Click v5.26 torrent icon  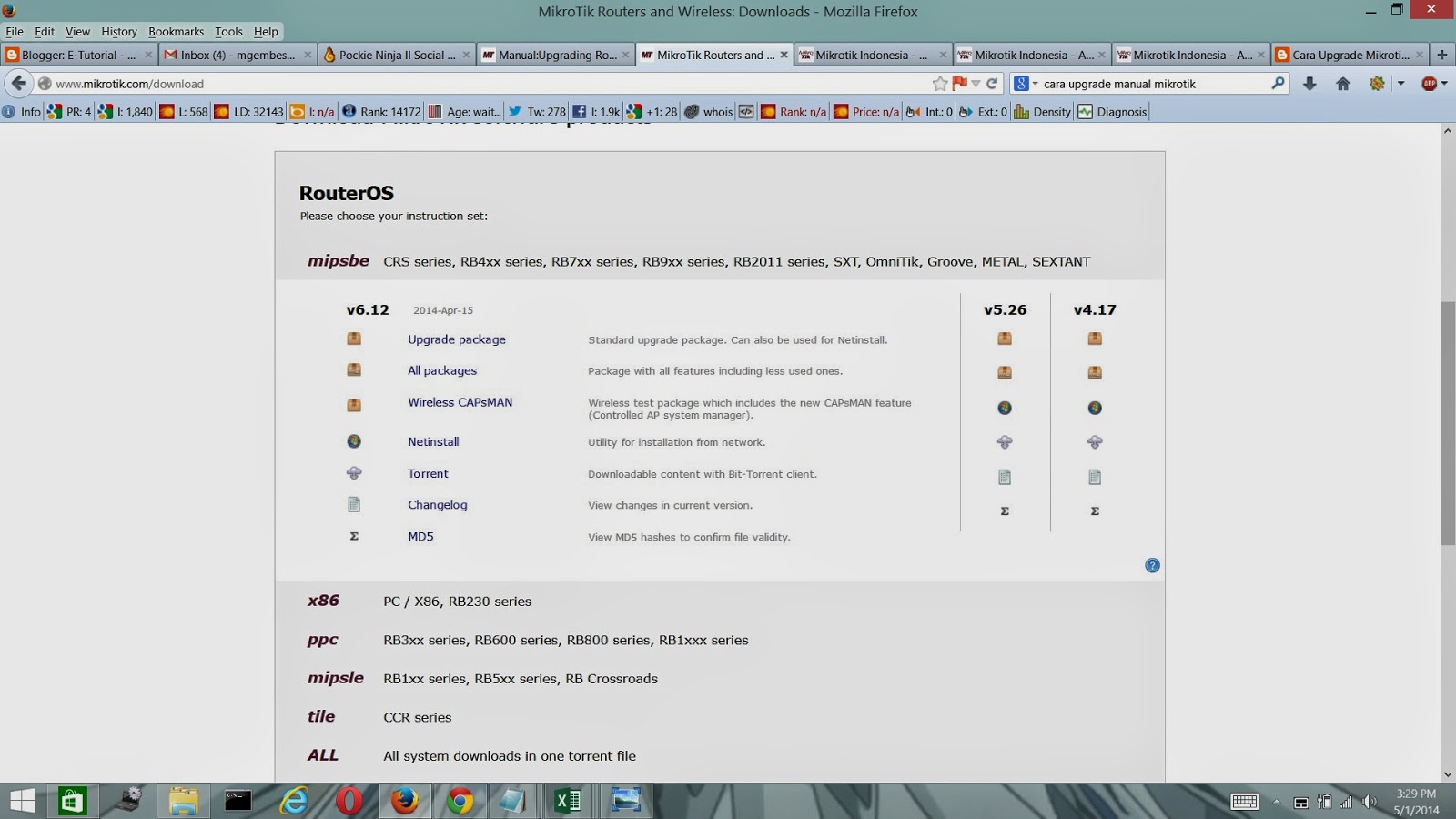(x=1005, y=442)
